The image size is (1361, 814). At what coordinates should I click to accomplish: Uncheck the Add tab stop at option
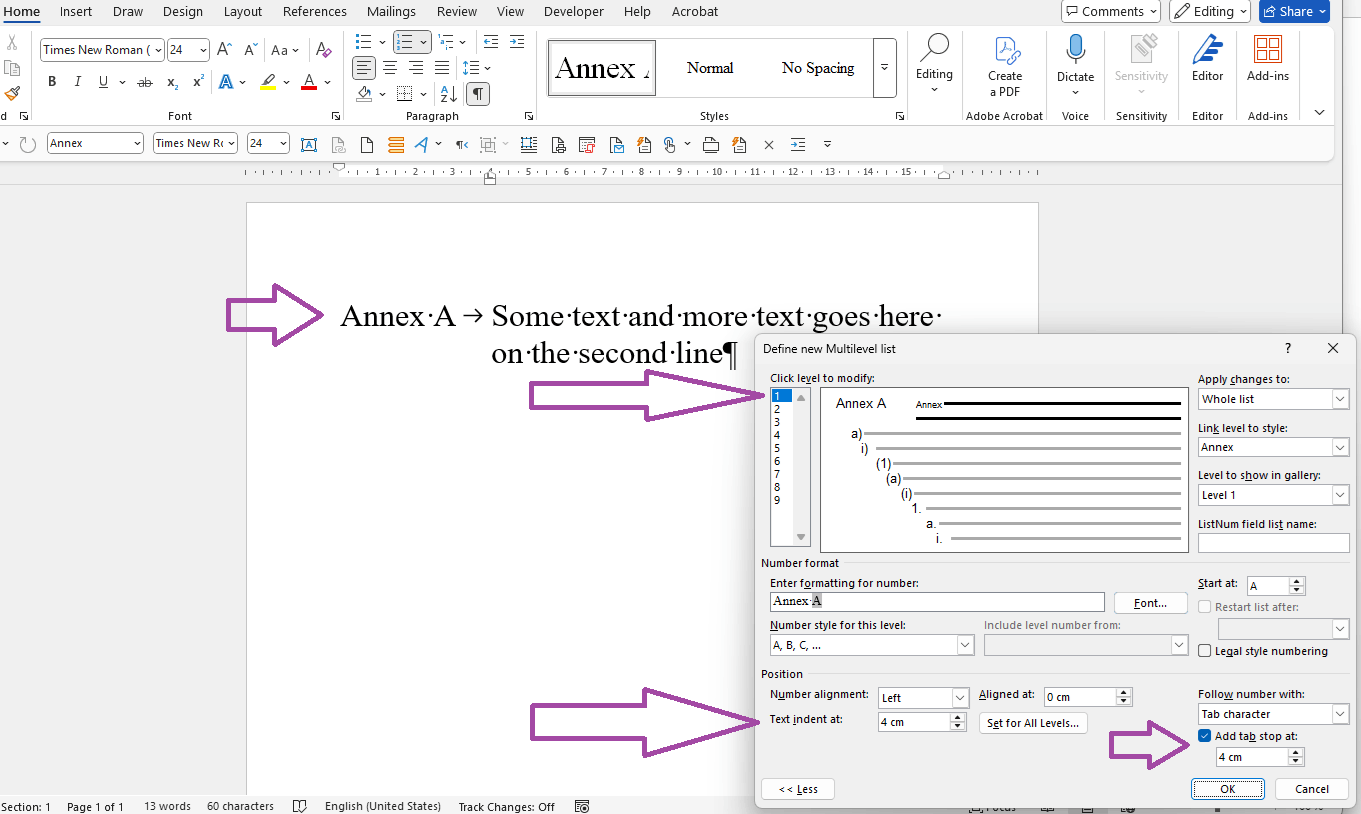[x=1204, y=735]
